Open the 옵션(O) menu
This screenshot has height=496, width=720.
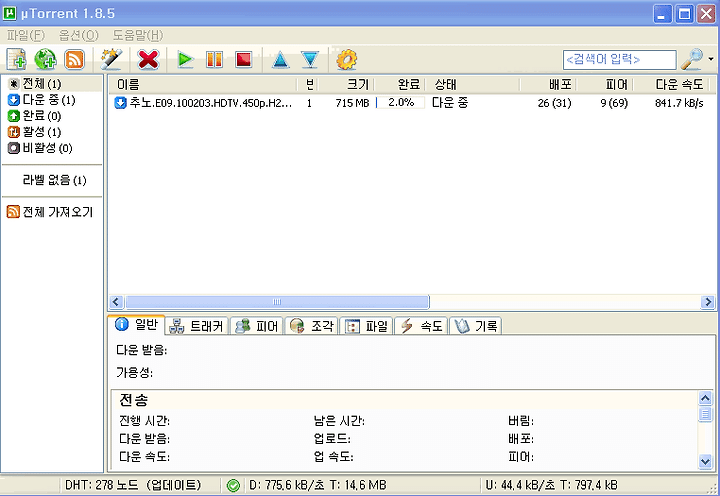click(x=79, y=35)
